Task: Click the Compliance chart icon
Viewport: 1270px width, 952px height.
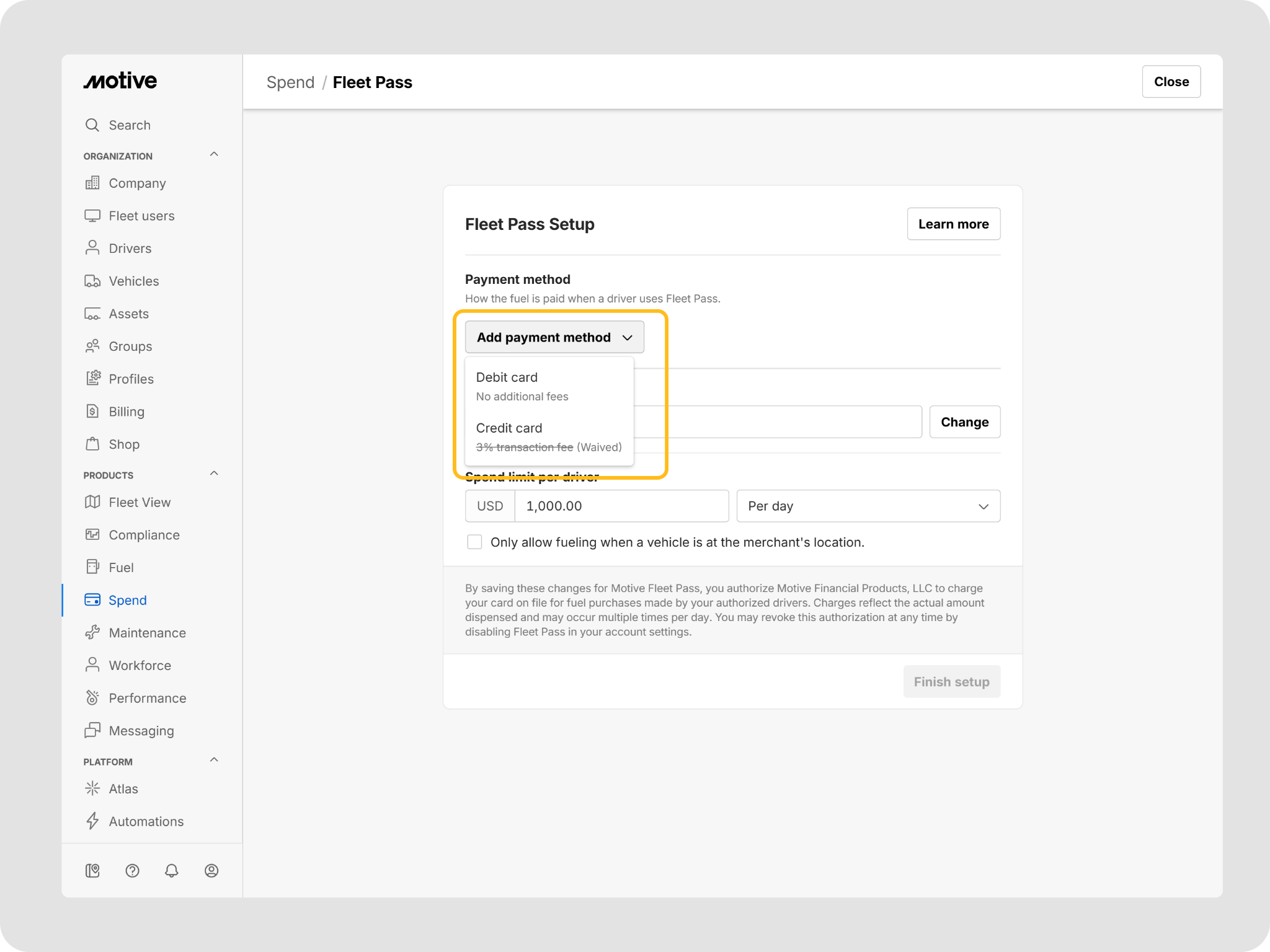Action: (x=92, y=535)
